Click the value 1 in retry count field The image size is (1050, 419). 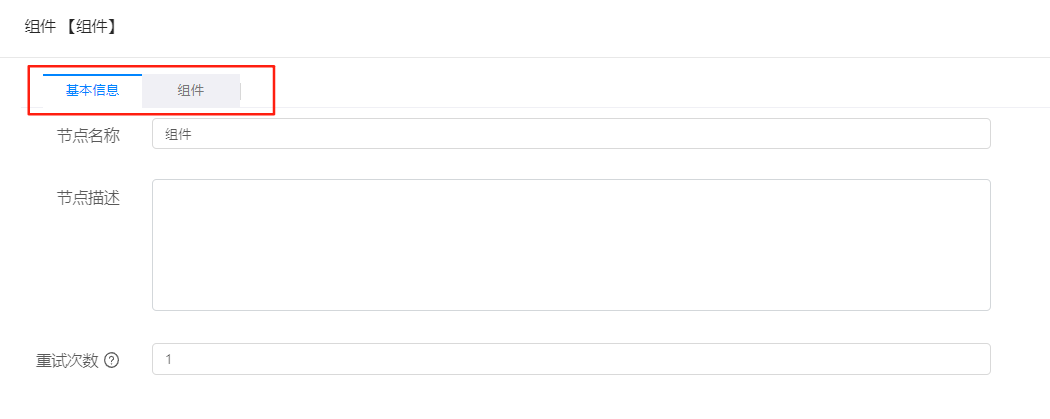[x=169, y=359]
